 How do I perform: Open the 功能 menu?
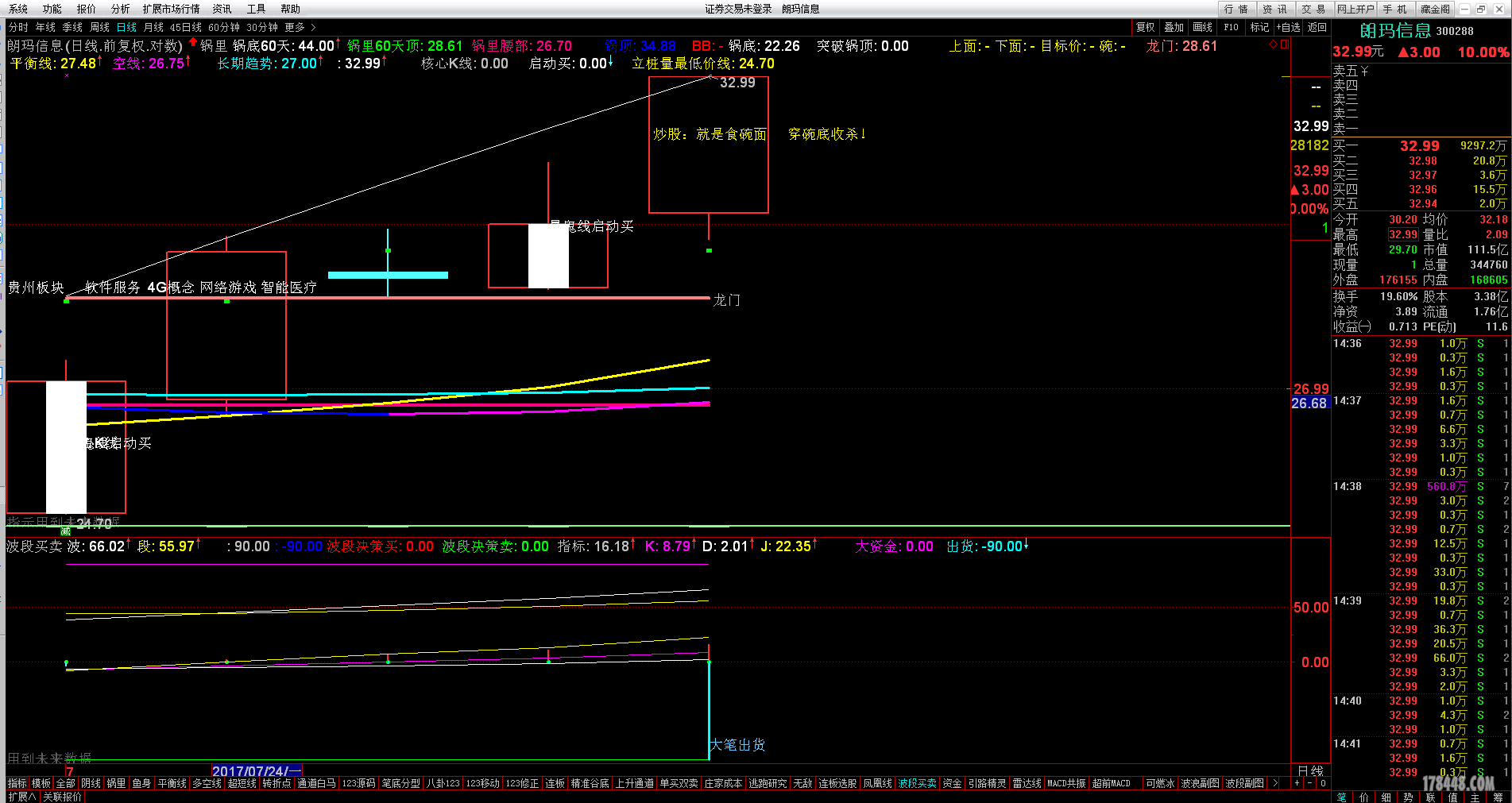click(x=52, y=9)
